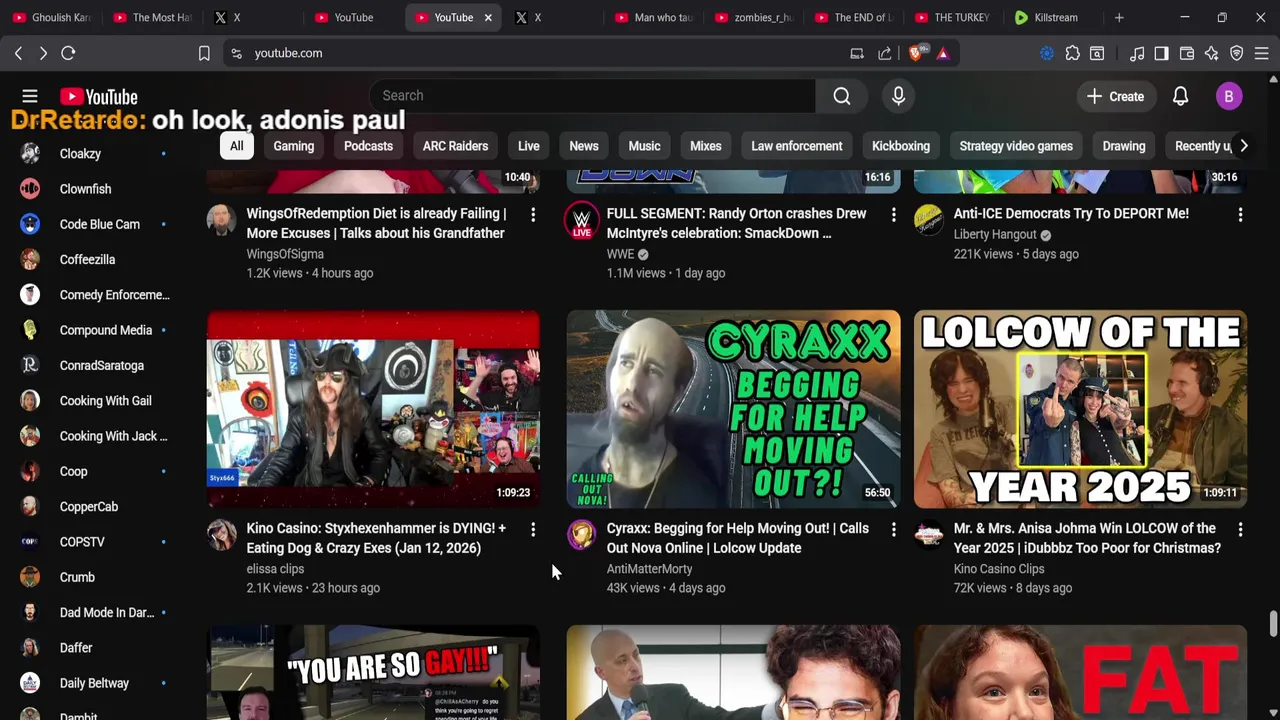Select the Strategy video games chip
Image resolution: width=1280 pixels, height=720 pixels.
point(1016,146)
